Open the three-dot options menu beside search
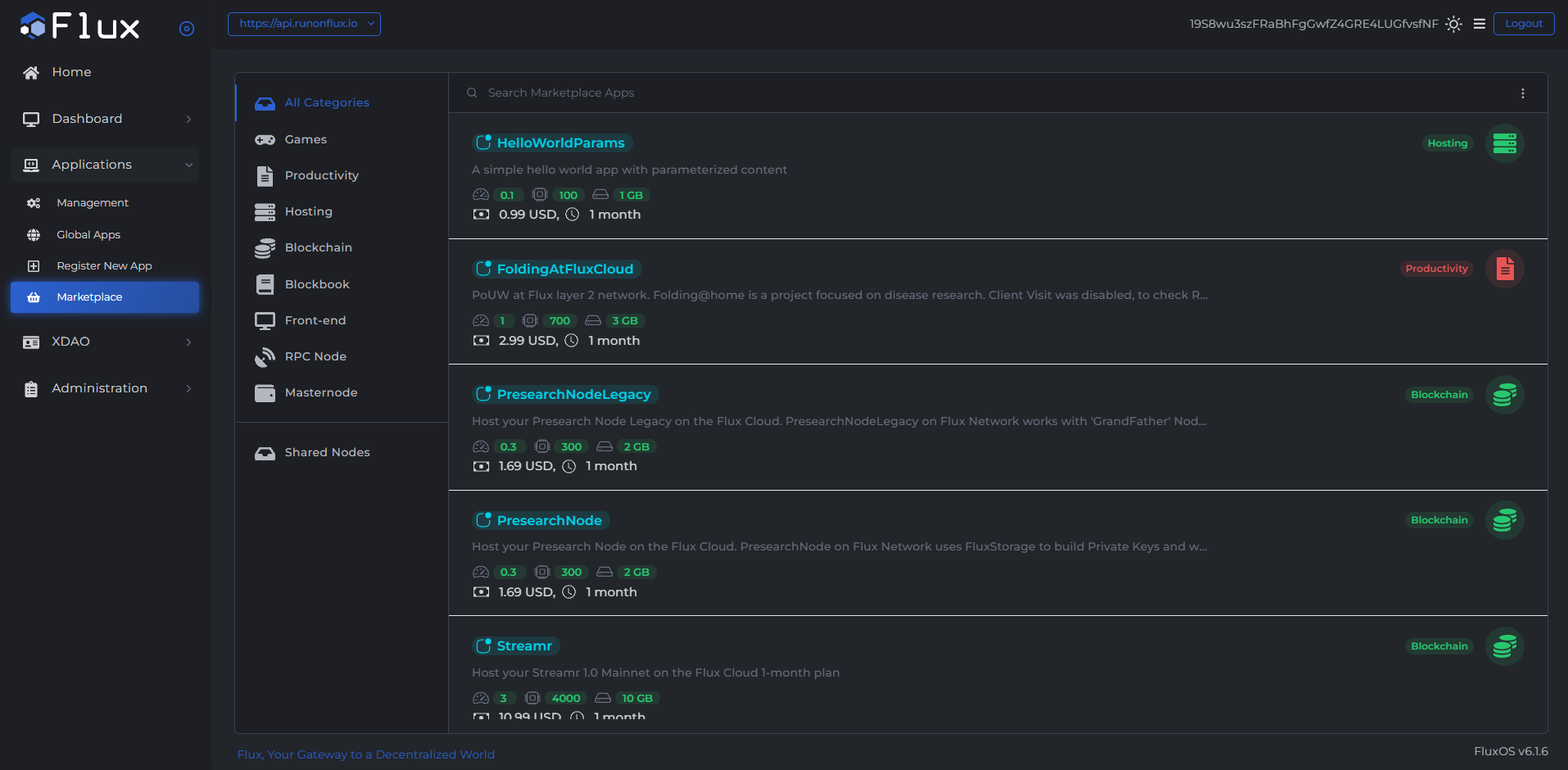This screenshot has width=1568, height=770. click(x=1522, y=93)
